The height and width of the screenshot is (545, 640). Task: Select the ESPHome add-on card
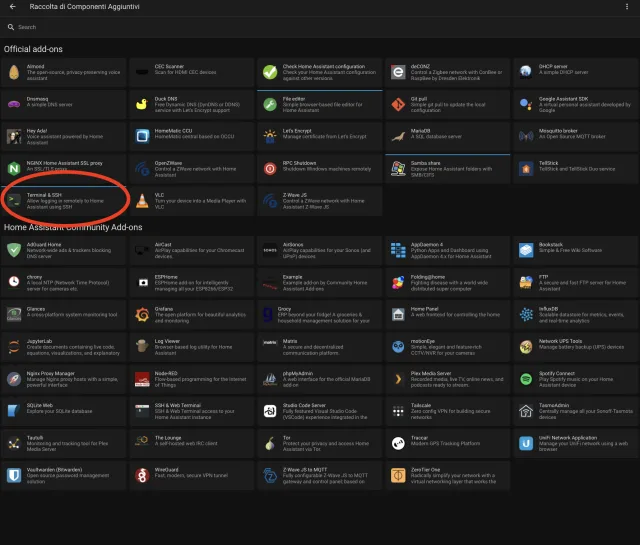pos(190,281)
